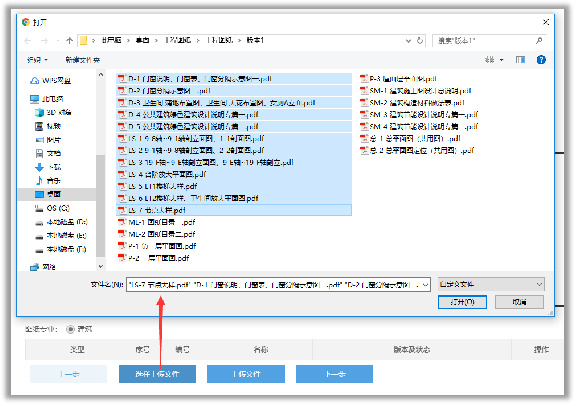Click the Cancel button in the dialog
The height and width of the screenshot is (406, 576).
click(519, 302)
